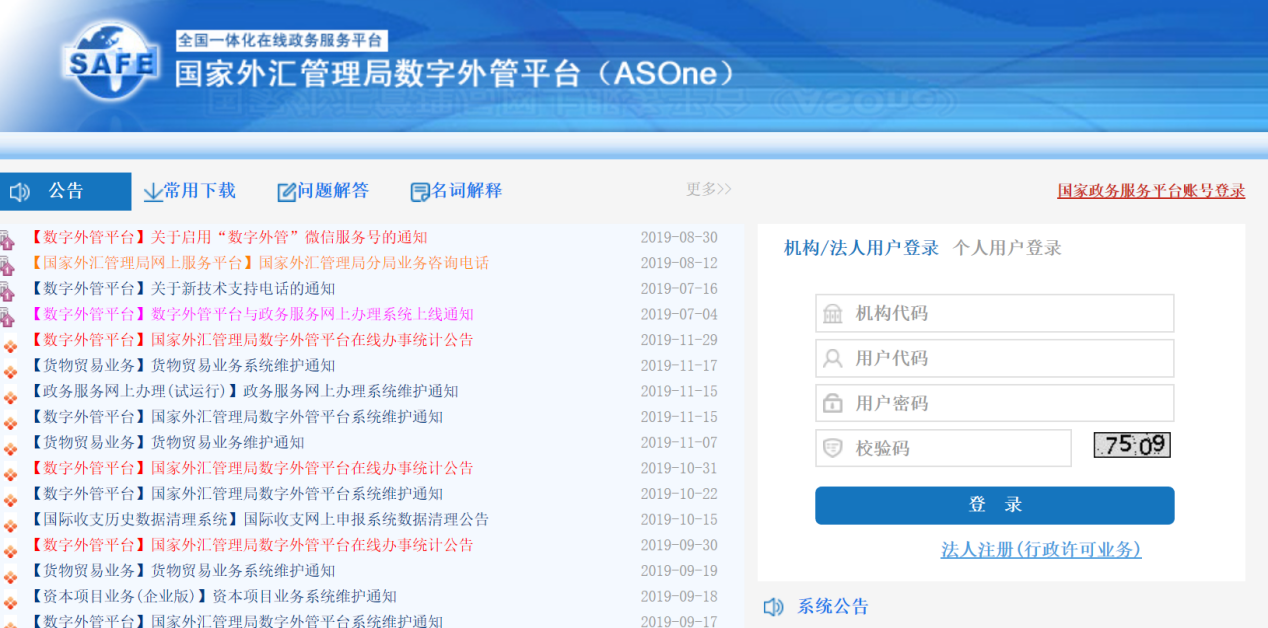Open the 名词解释 tab

pyautogui.click(x=456, y=191)
